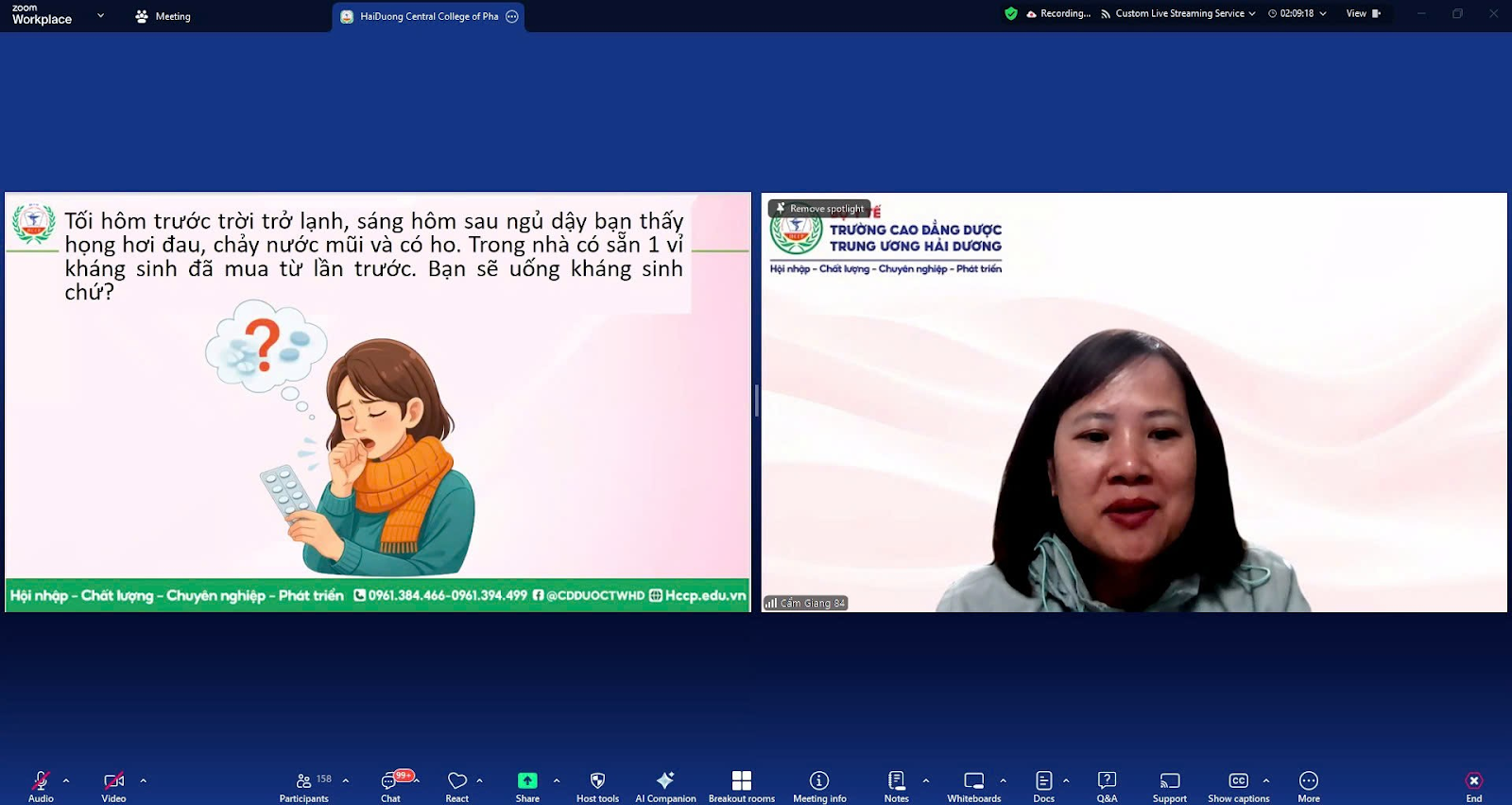Click the End meeting button
Screen dimensions: 1512x805
click(1473, 785)
